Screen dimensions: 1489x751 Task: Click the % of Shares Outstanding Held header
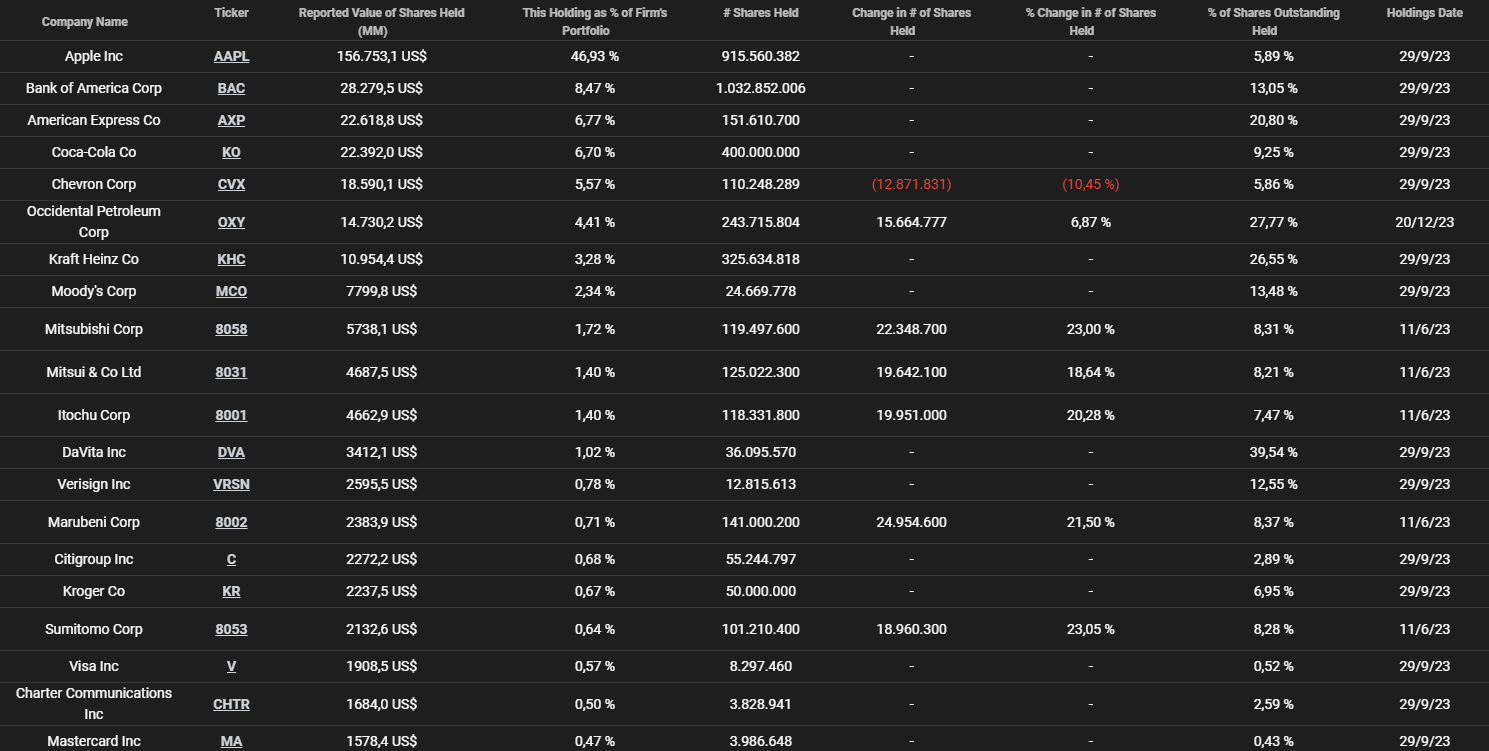coord(1273,21)
